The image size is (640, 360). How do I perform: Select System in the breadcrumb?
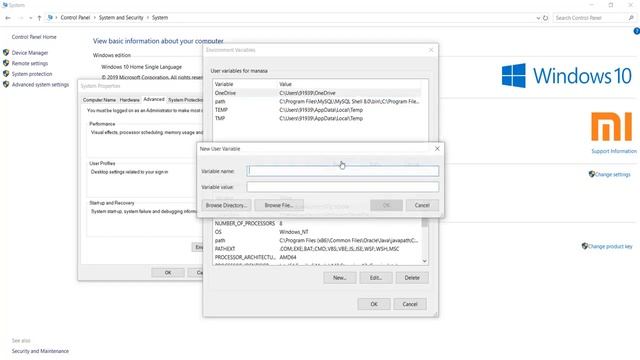[160, 18]
